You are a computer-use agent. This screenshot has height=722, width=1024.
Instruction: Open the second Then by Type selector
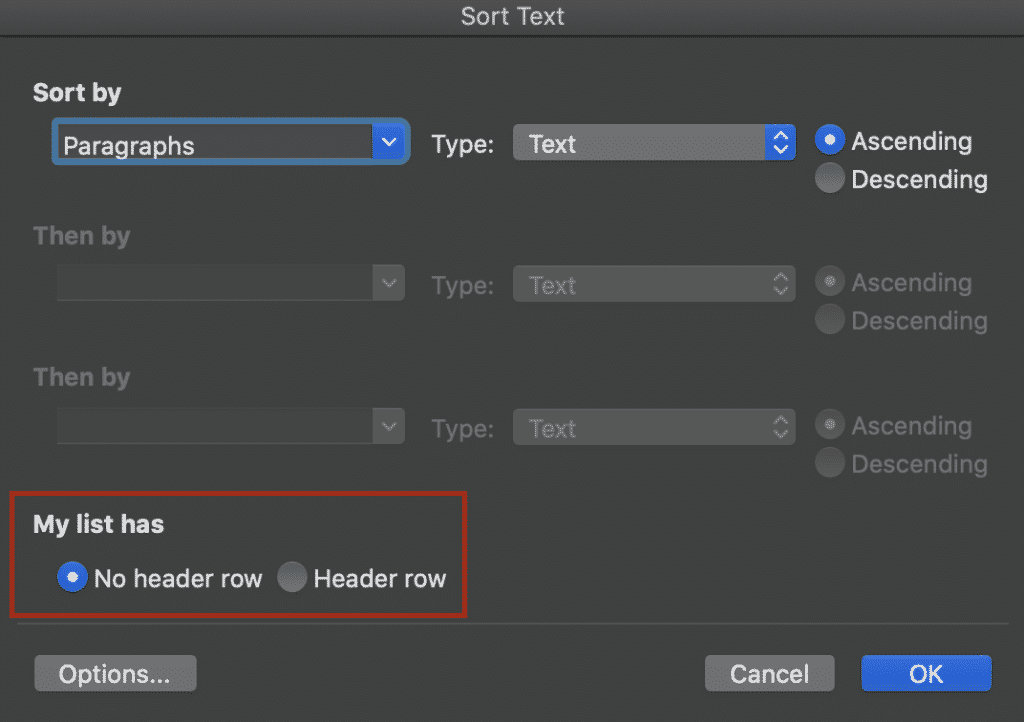tap(779, 284)
